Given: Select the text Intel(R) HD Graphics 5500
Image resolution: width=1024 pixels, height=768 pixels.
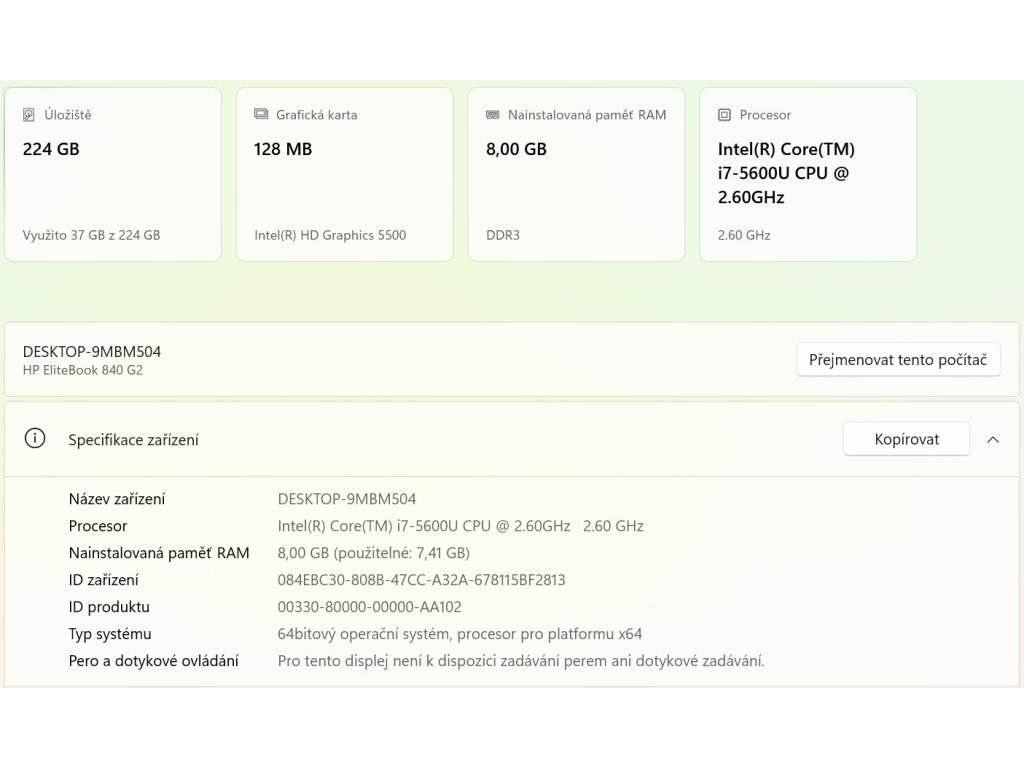Looking at the screenshot, I should pyautogui.click(x=330, y=235).
